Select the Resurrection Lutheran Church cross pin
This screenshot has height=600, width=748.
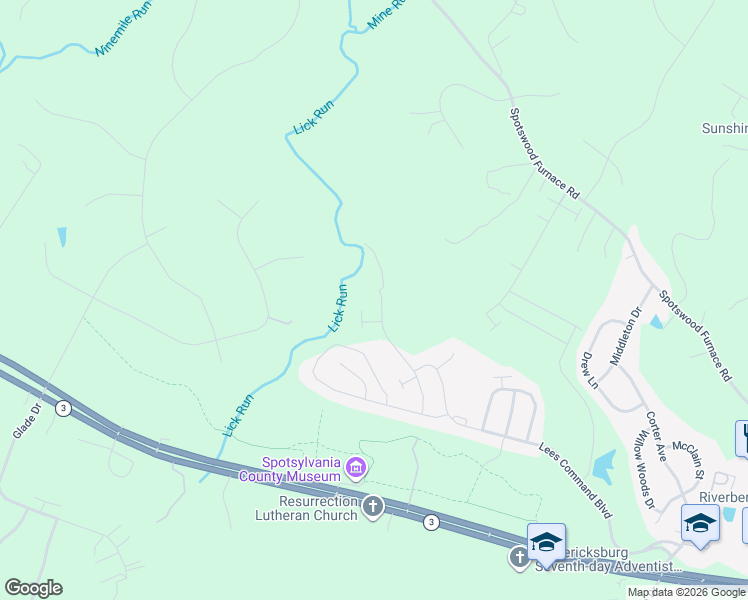(373, 507)
